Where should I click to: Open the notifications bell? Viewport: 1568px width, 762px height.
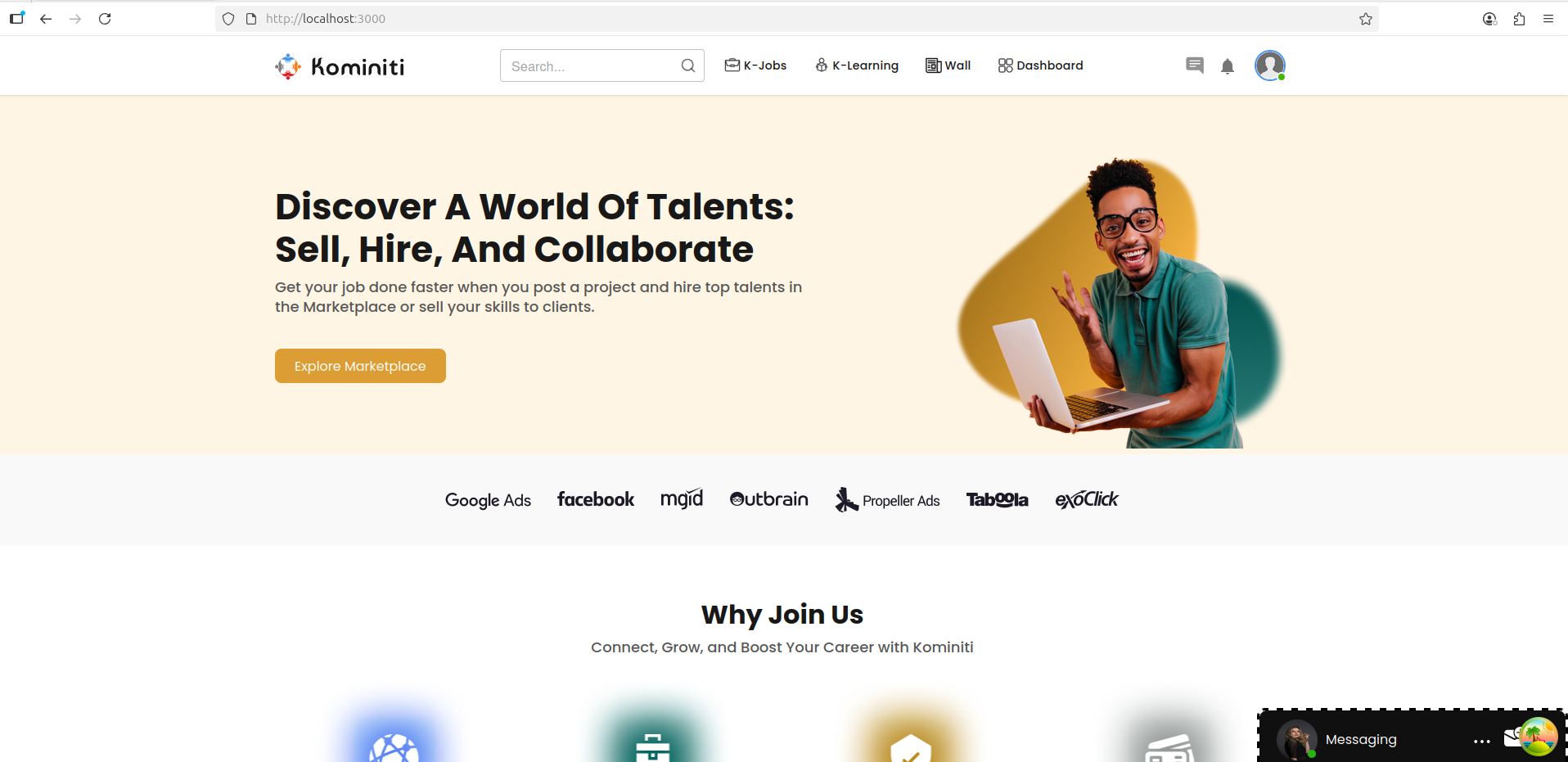[1228, 66]
